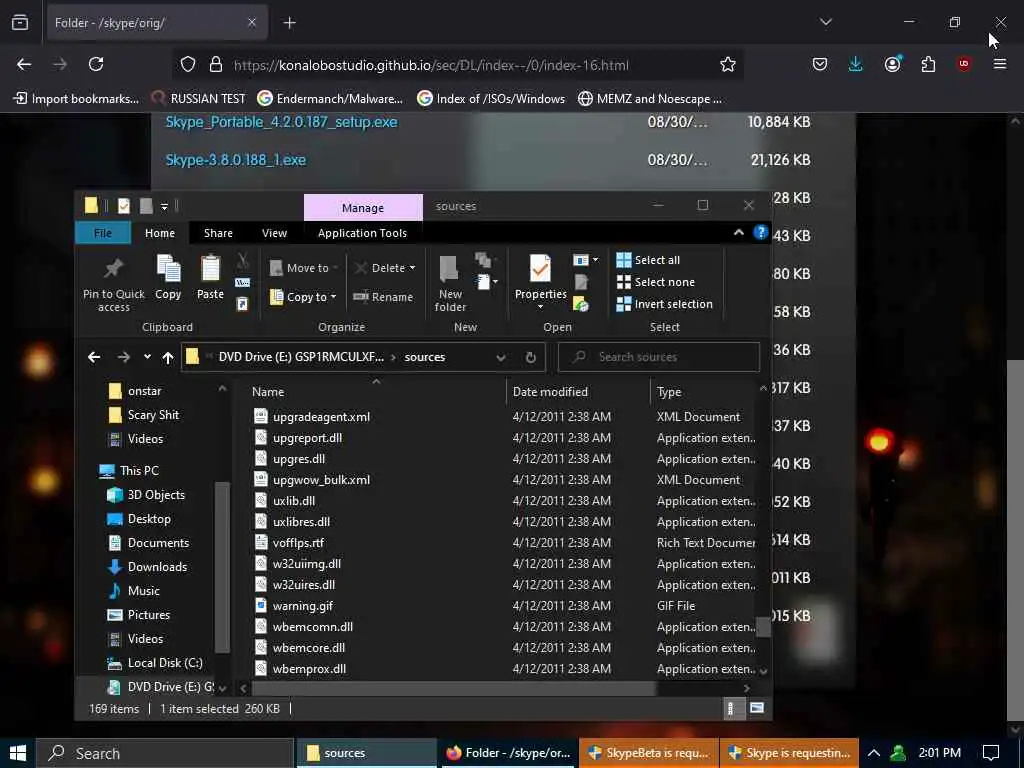This screenshot has height=768, width=1024.
Task: Bookmark this page with star icon
Action: (728, 64)
